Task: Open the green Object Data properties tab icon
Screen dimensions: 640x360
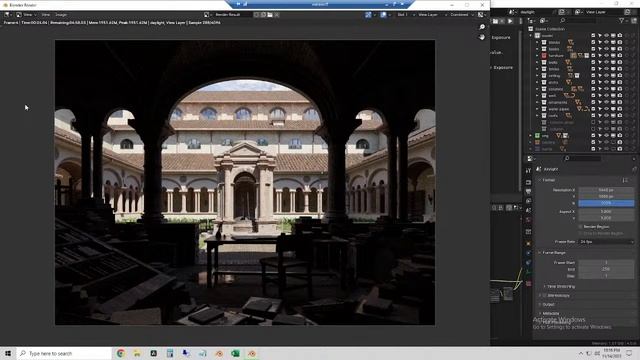Action: pos(529,272)
